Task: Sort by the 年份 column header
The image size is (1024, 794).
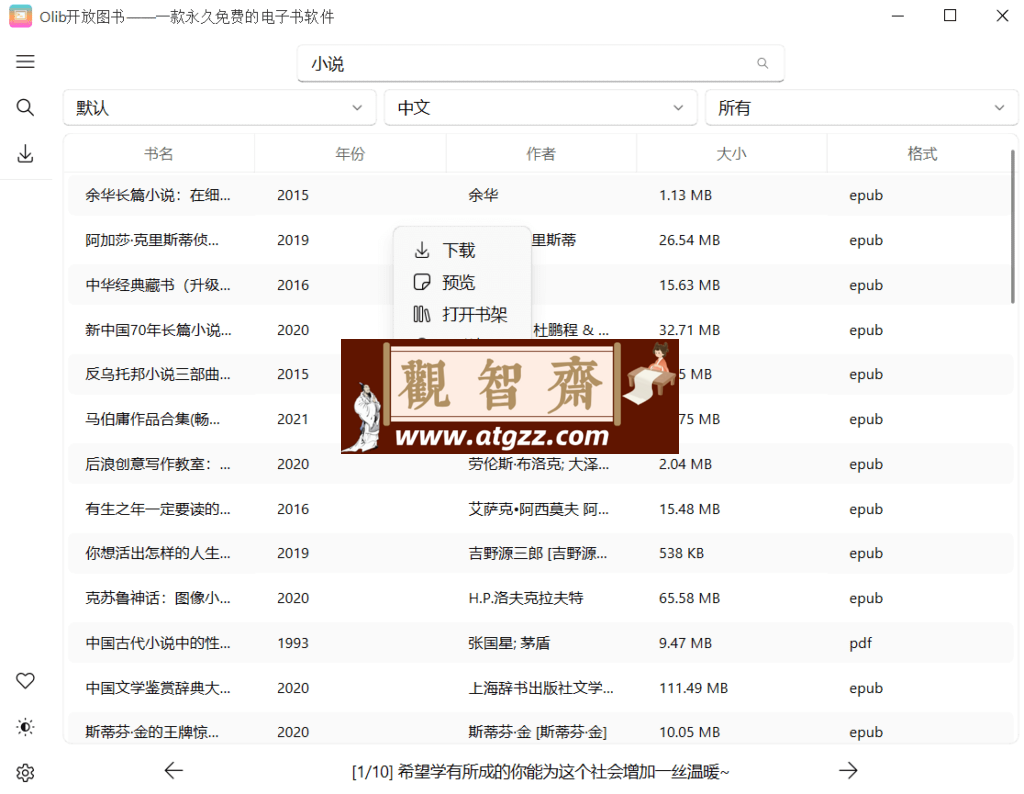Action: [350, 154]
